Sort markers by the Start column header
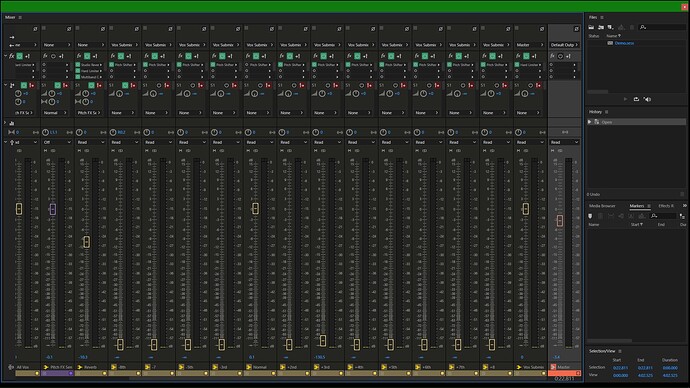 pyautogui.click(x=636, y=224)
